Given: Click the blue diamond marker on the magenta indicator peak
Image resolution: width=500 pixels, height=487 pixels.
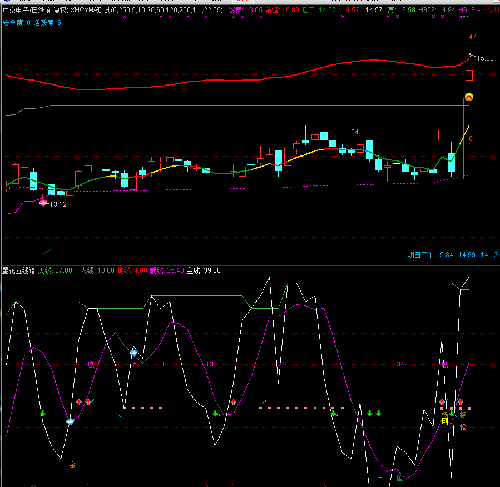Looking at the screenshot, I should point(134,352).
